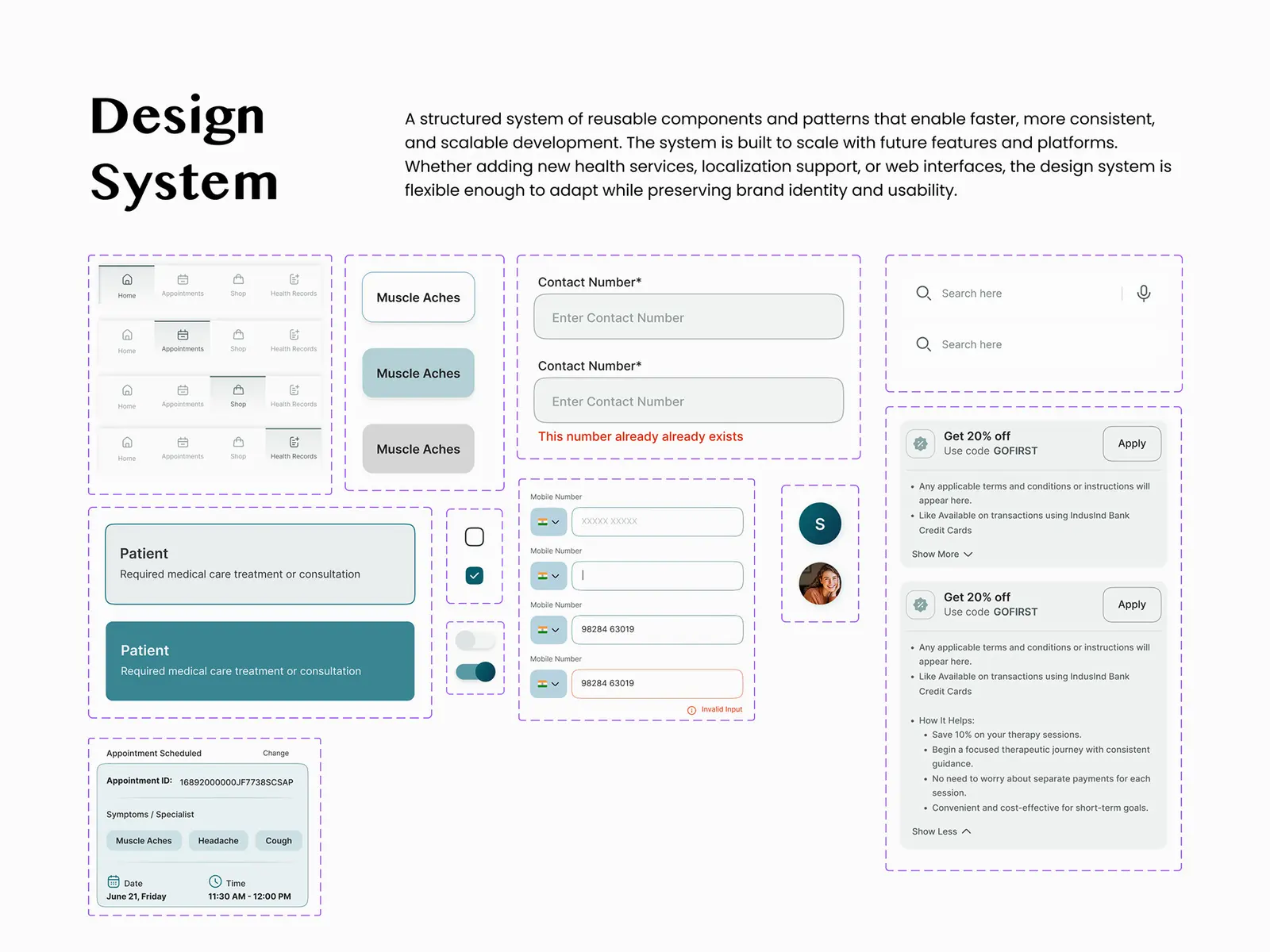Select the woman photo avatar
This screenshot has width=1270, height=952.
click(820, 584)
